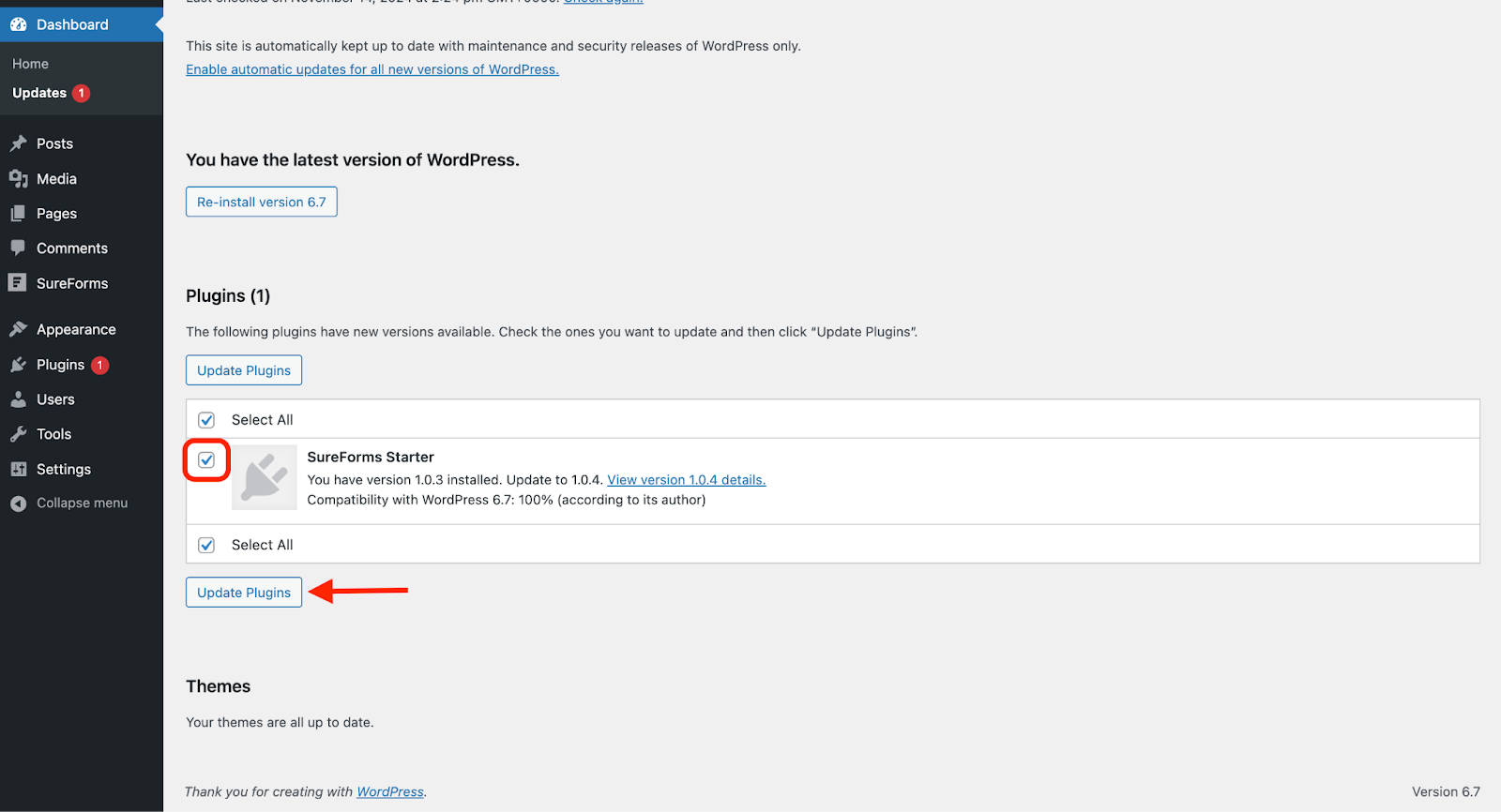The height and width of the screenshot is (812, 1501).
Task: Click Re-install version 6.7 button
Action: tap(262, 202)
